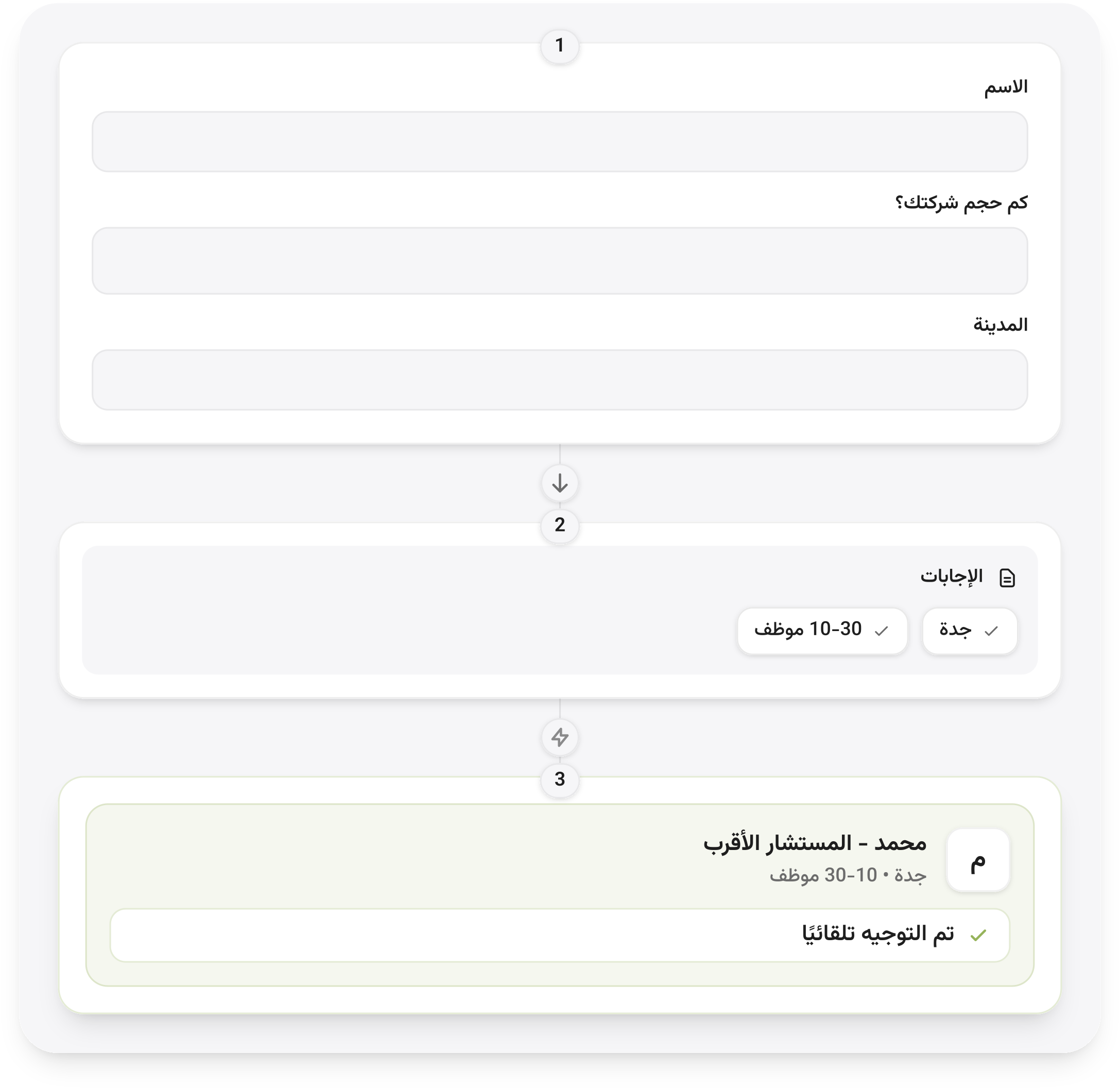Click the م avatar tile
The height and width of the screenshot is (1088, 1120).
[978, 860]
